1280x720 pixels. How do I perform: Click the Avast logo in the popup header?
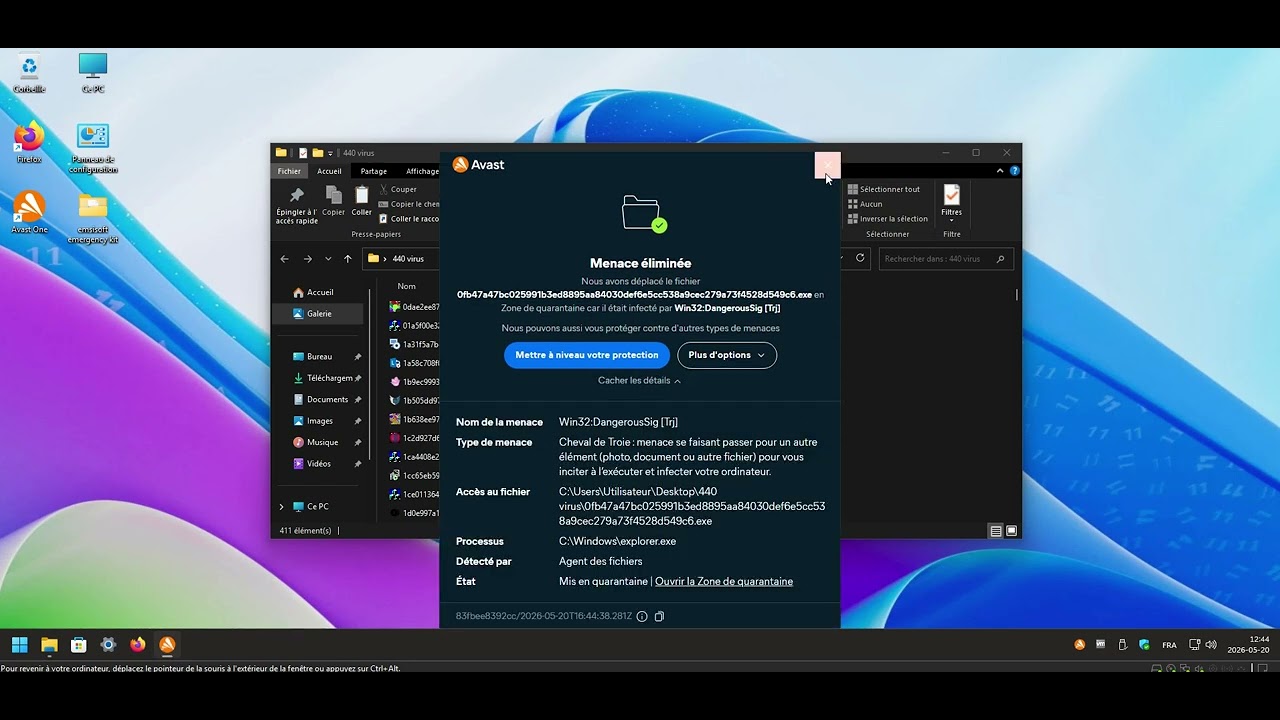(478, 165)
